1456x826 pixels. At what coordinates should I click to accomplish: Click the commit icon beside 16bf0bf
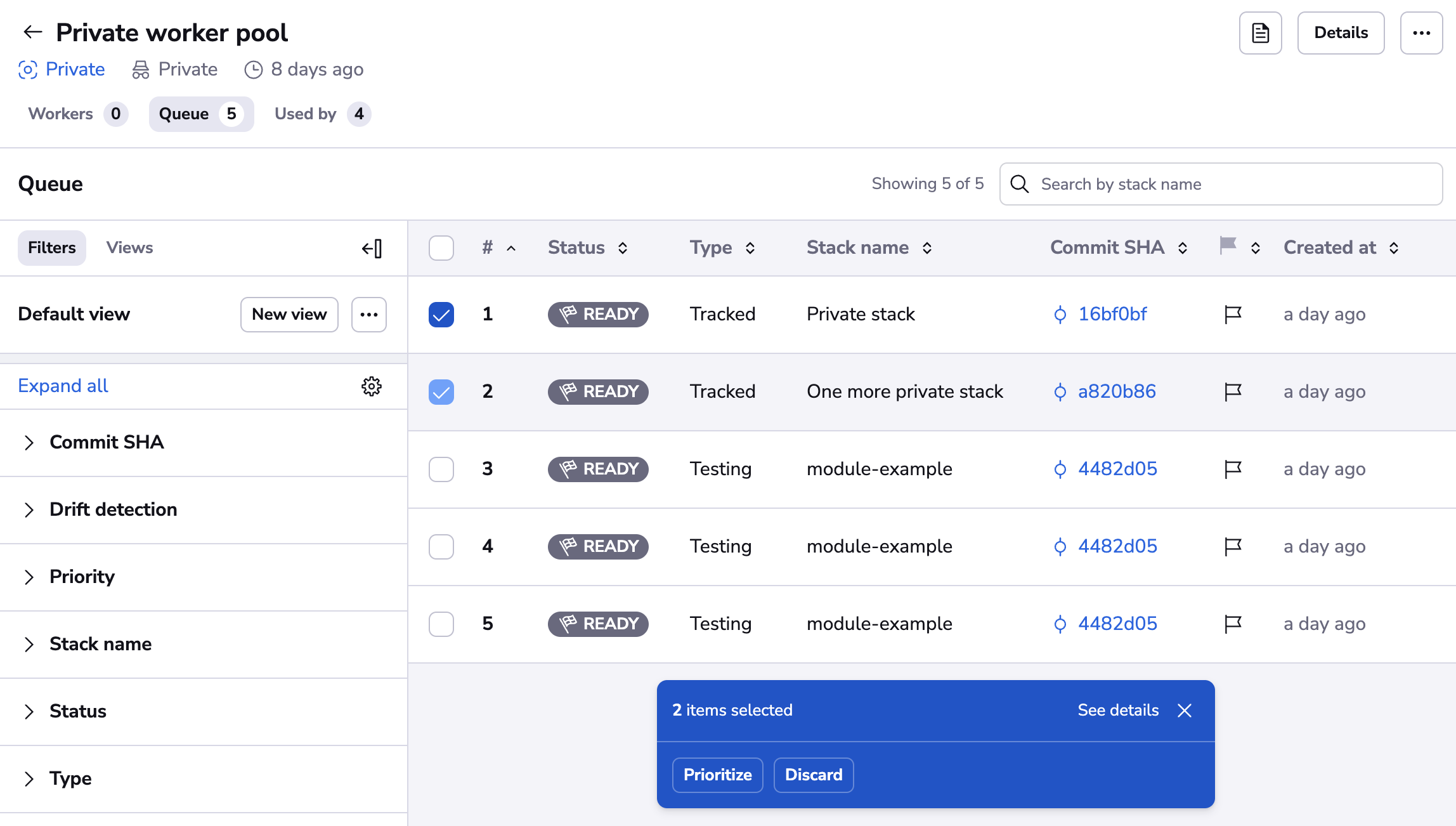(x=1060, y=314)
